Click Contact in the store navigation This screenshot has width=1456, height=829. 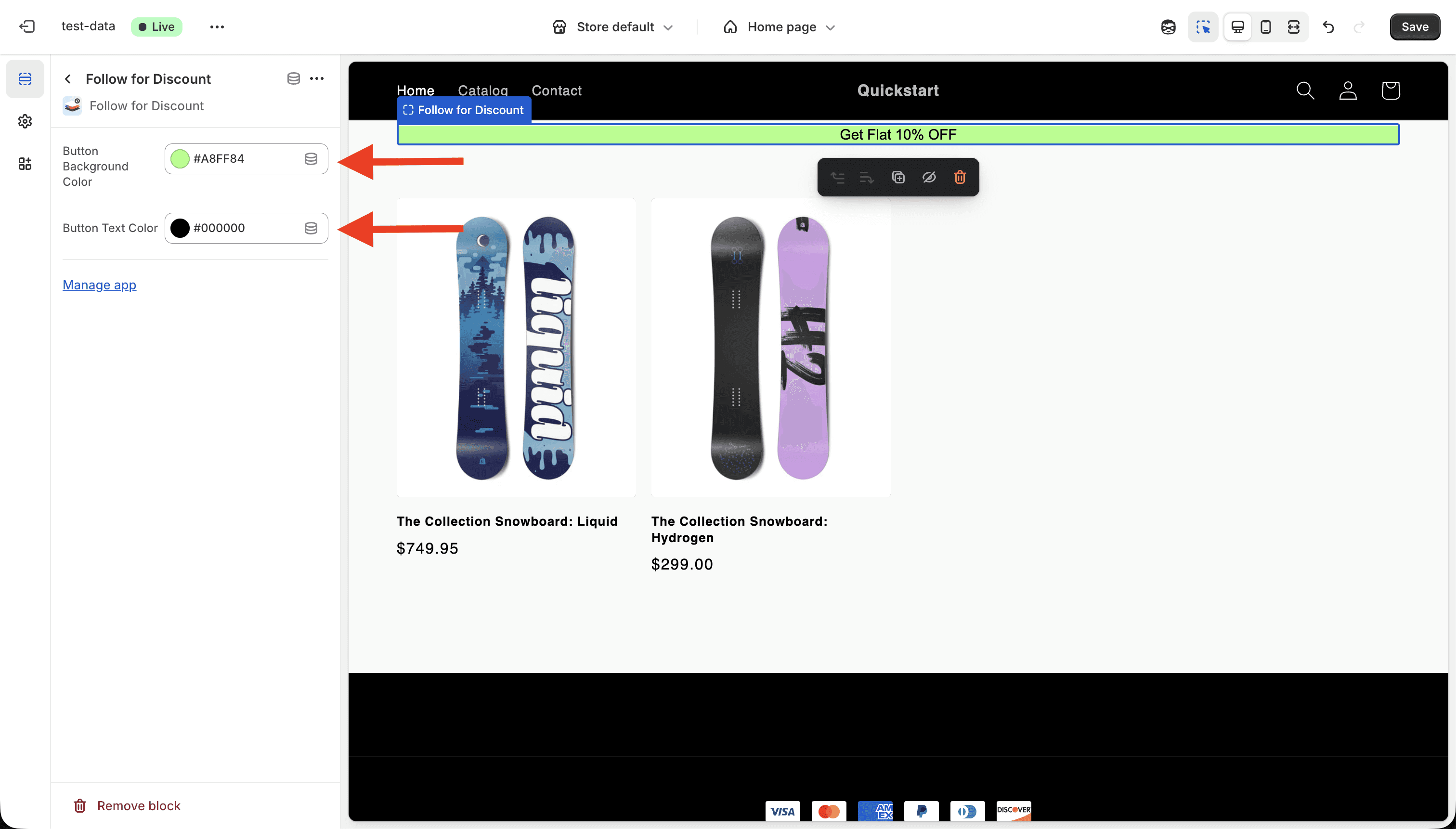[556, 91]
